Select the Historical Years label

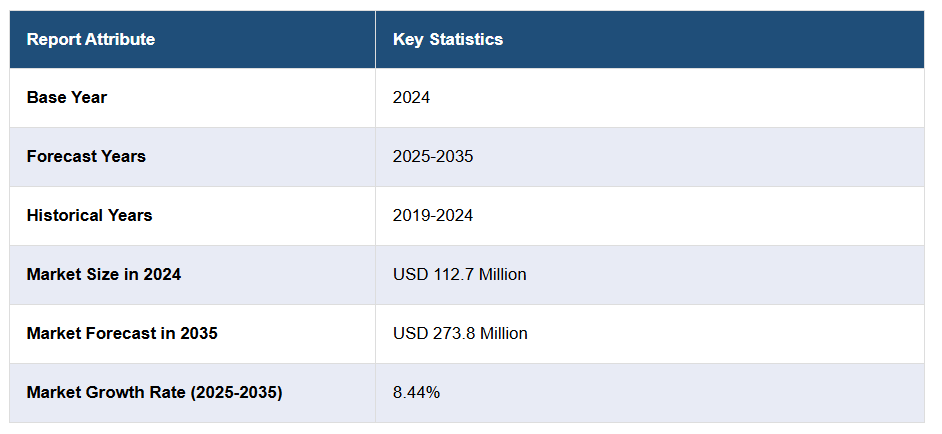(89, 216)
